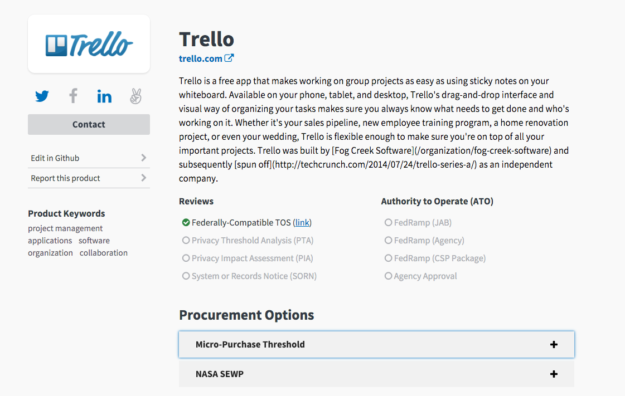Click the external link icon beside trello.com

click(x=229, y=58)
